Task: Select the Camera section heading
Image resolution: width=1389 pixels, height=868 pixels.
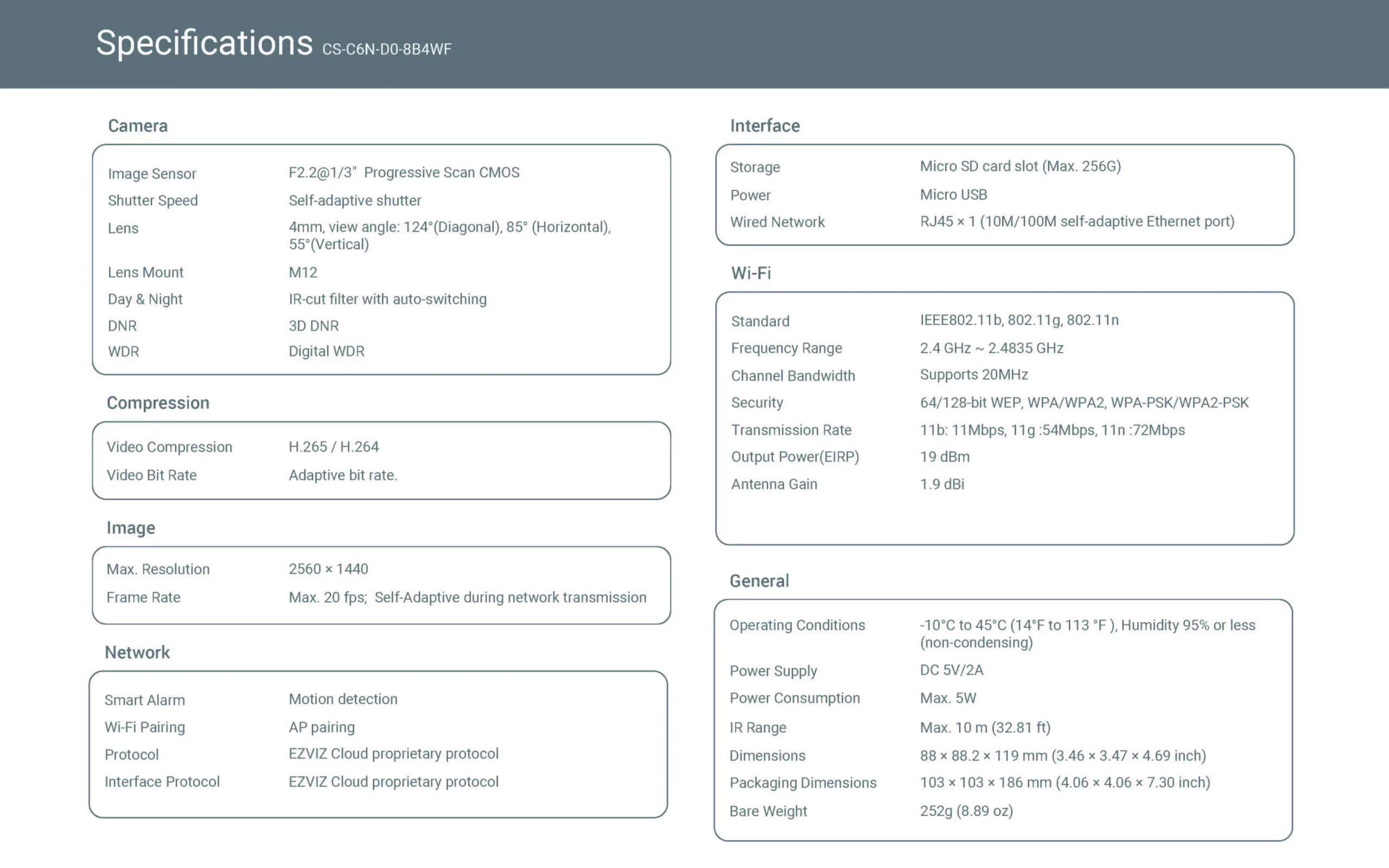Action: (138, 126)
